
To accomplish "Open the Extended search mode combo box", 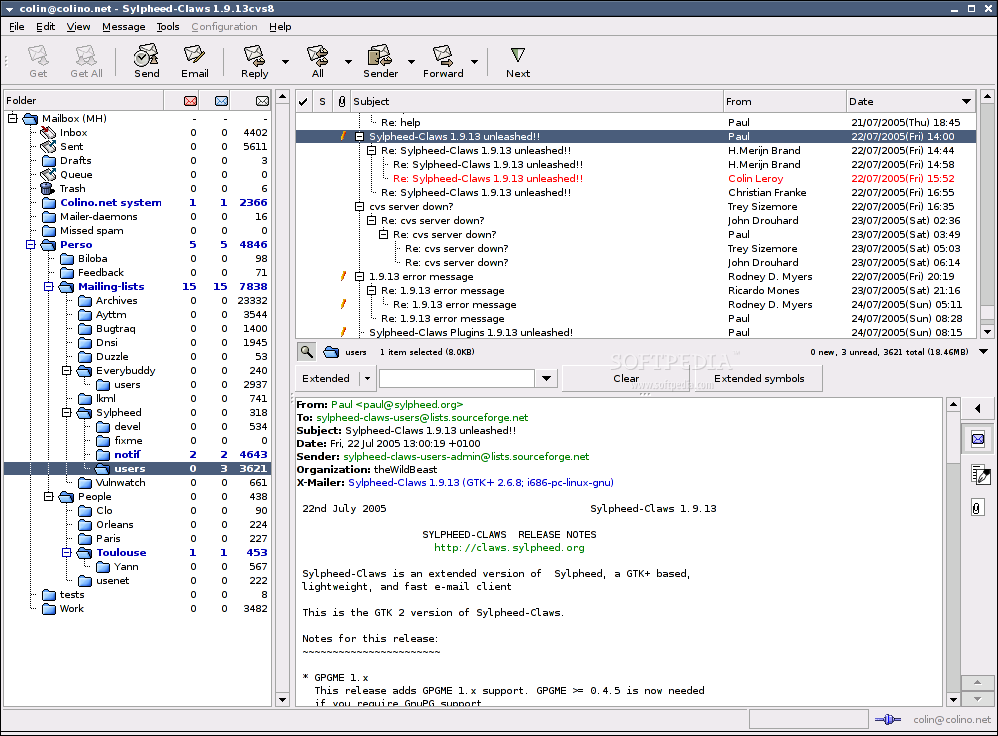I will [334, 378].
